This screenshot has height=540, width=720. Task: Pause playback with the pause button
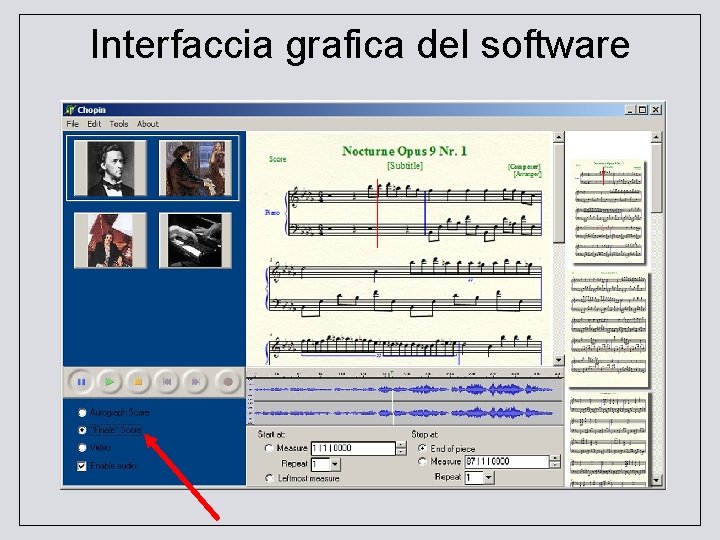81,382
